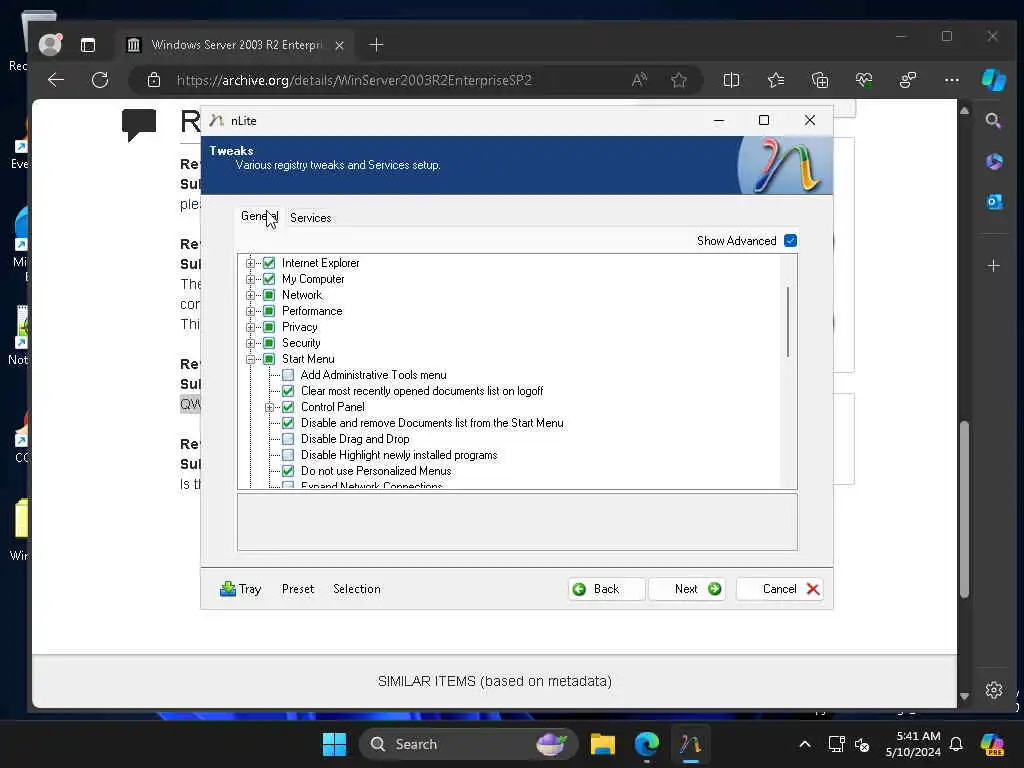Image resolution: width=1024 pixels, height=768 pixels.
Task: Open File Explorer from taskbar
Action: (x=603, y=744)
